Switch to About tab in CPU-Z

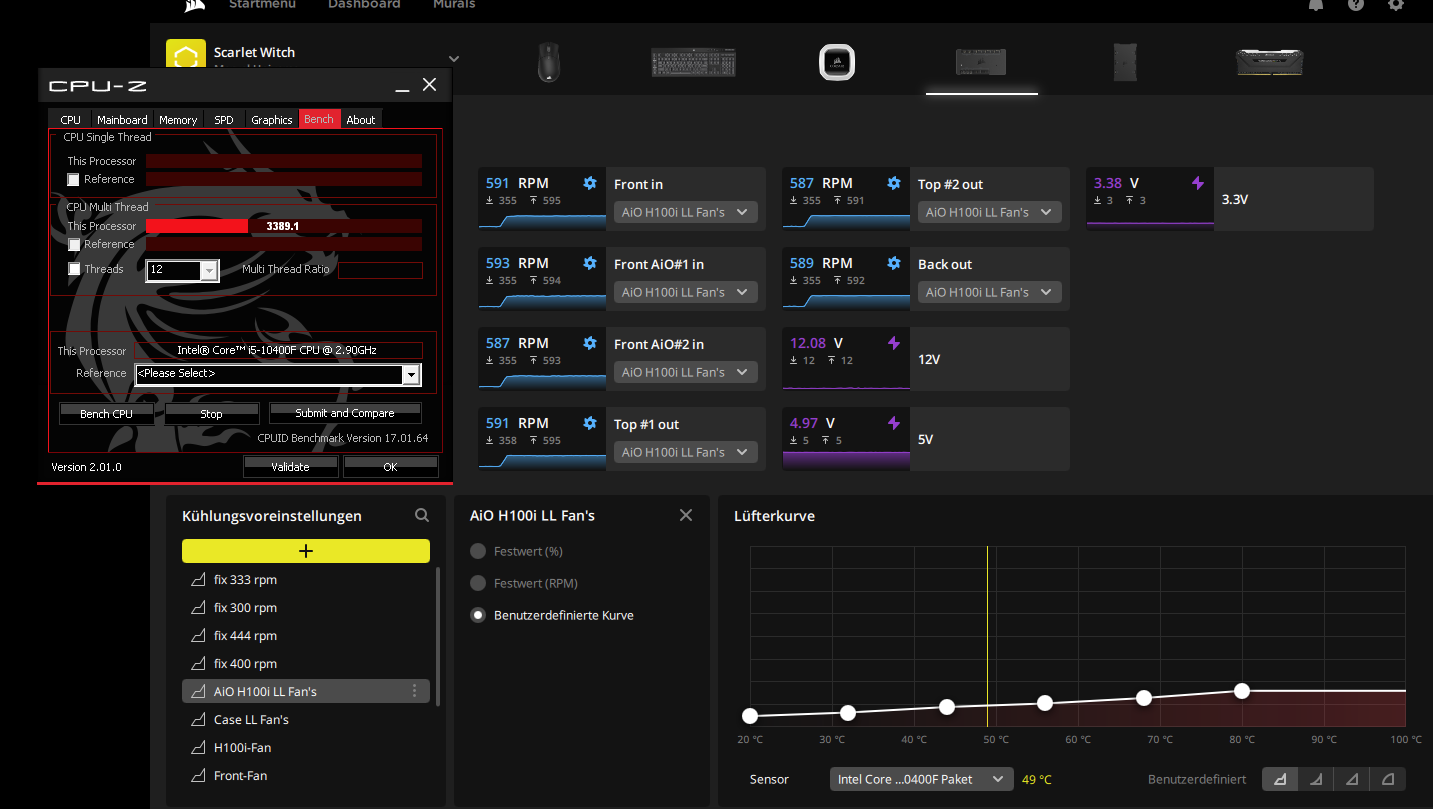pyautogui.click(x=361, y=120)
